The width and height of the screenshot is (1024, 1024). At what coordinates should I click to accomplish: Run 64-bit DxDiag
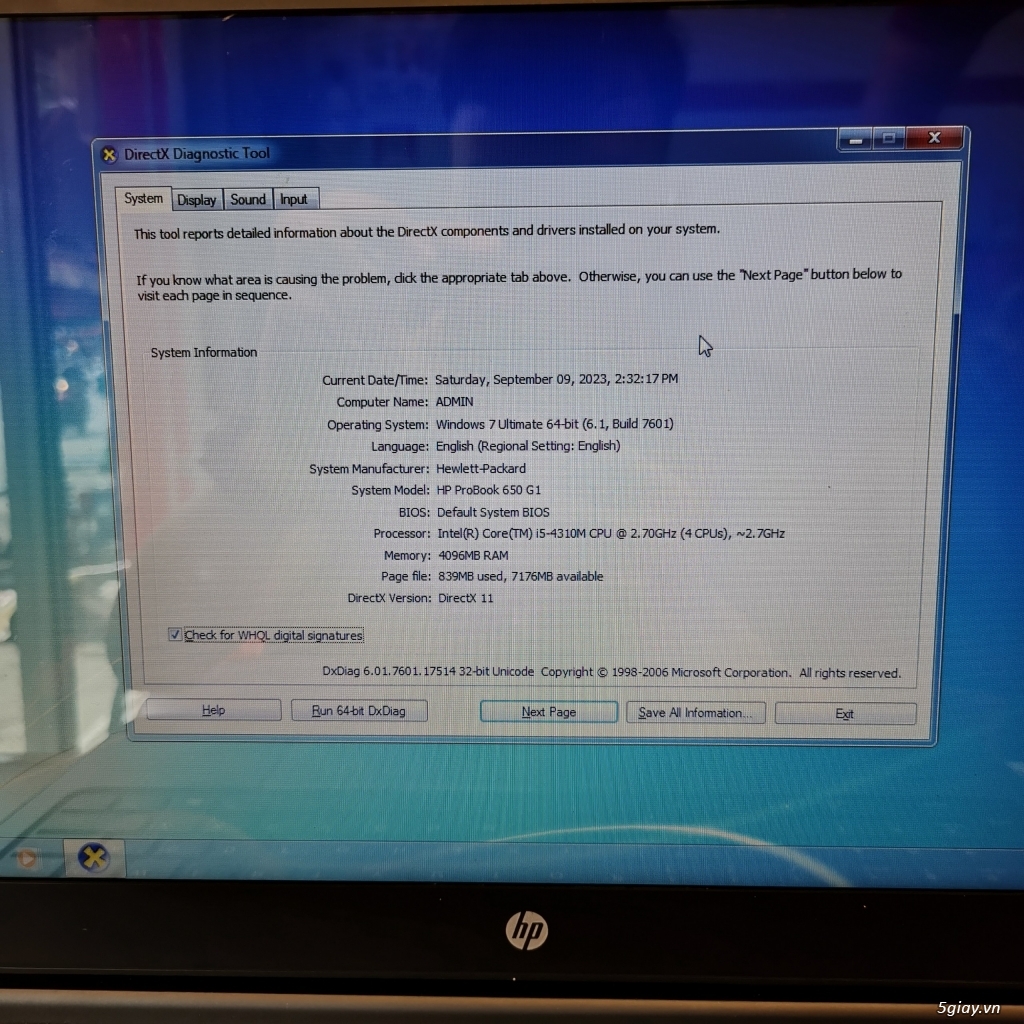[x=359, y=711]
